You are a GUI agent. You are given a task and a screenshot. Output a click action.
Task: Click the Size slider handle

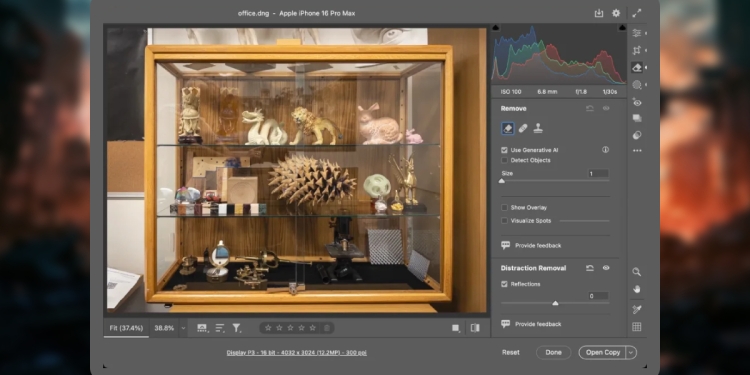pos(502,181)
